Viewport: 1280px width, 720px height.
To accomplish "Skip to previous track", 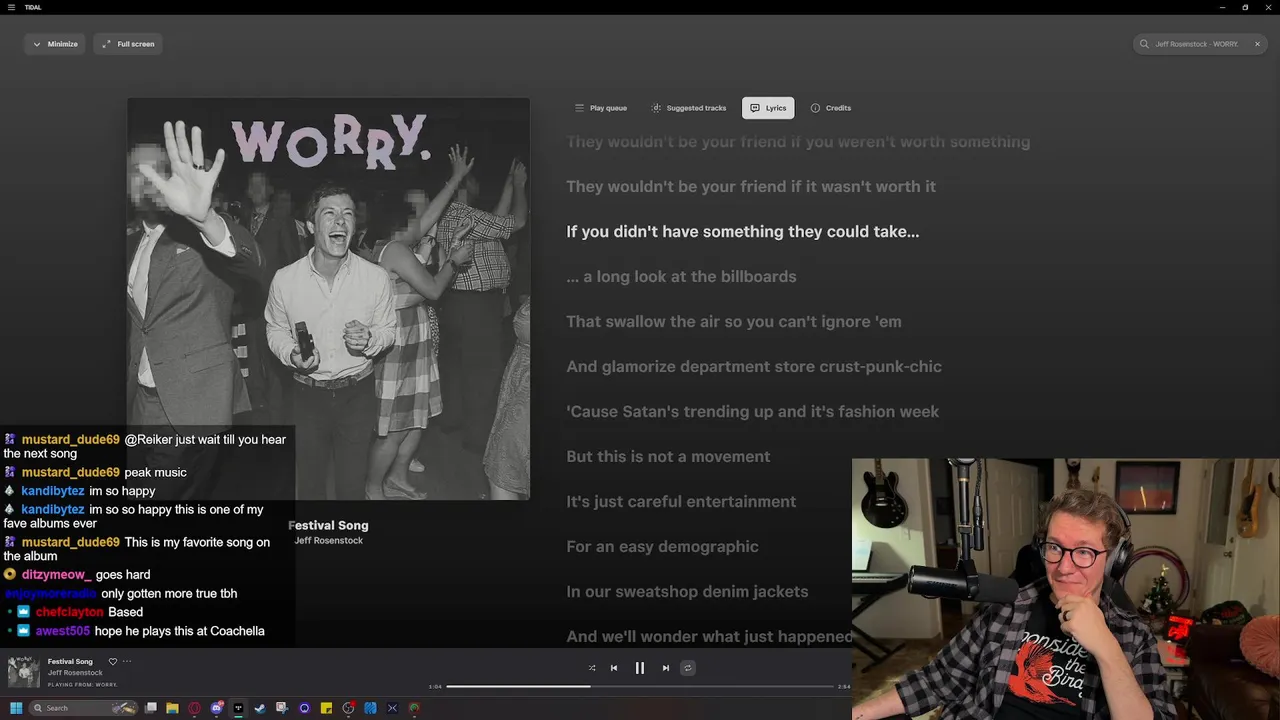I will click(614, 668).
